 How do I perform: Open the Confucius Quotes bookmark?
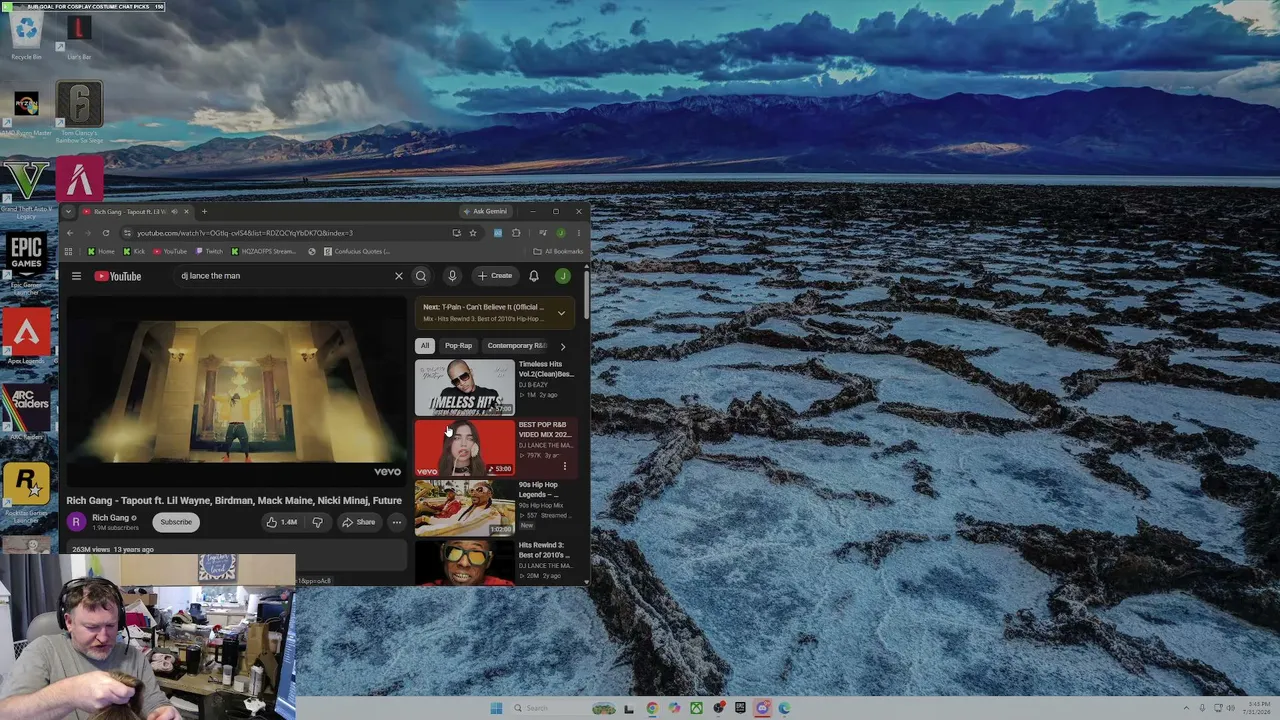[356, 252]
